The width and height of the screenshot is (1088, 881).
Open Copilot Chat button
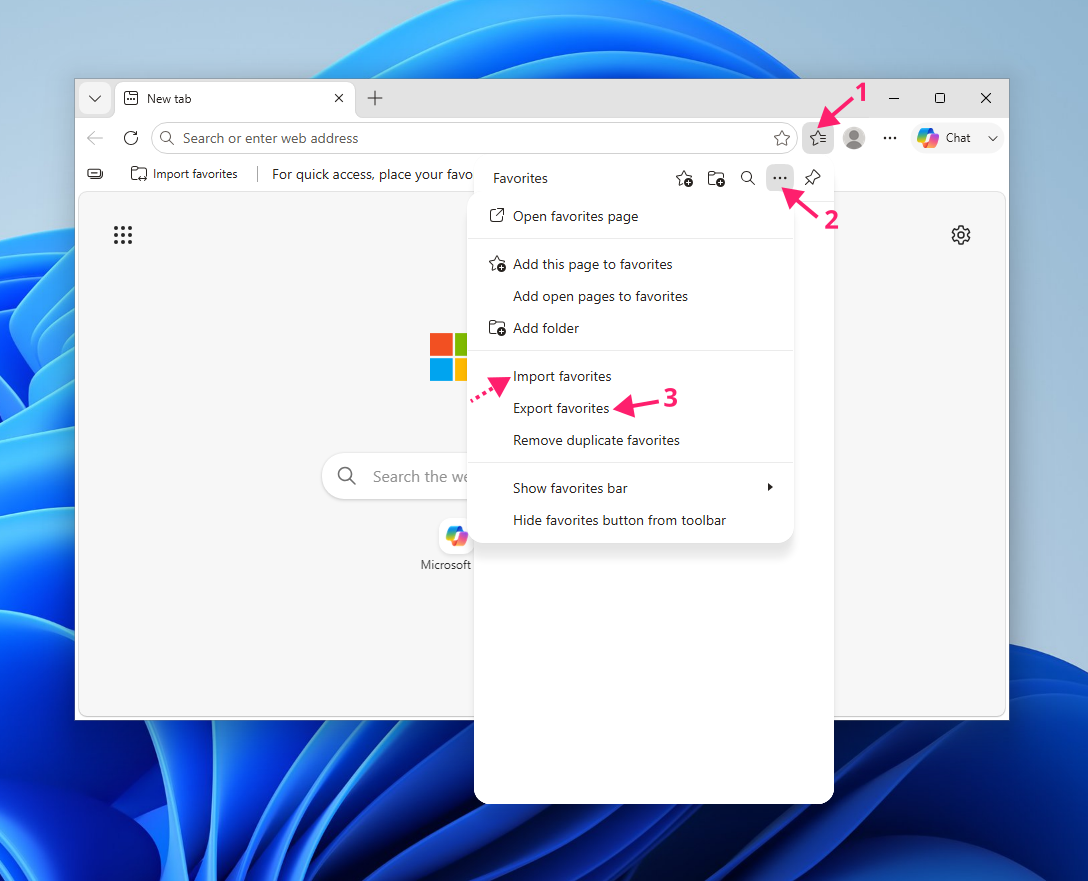pyautogui.click(x=944, y=138)
